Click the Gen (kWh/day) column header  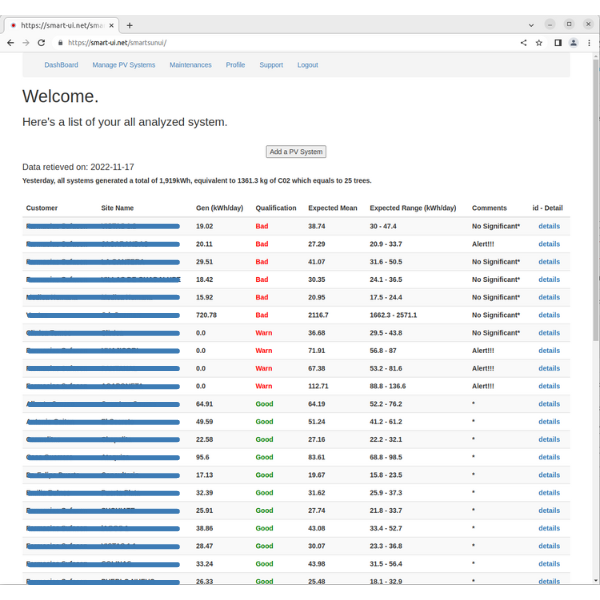pyautogui.click(x=220, y=208)
